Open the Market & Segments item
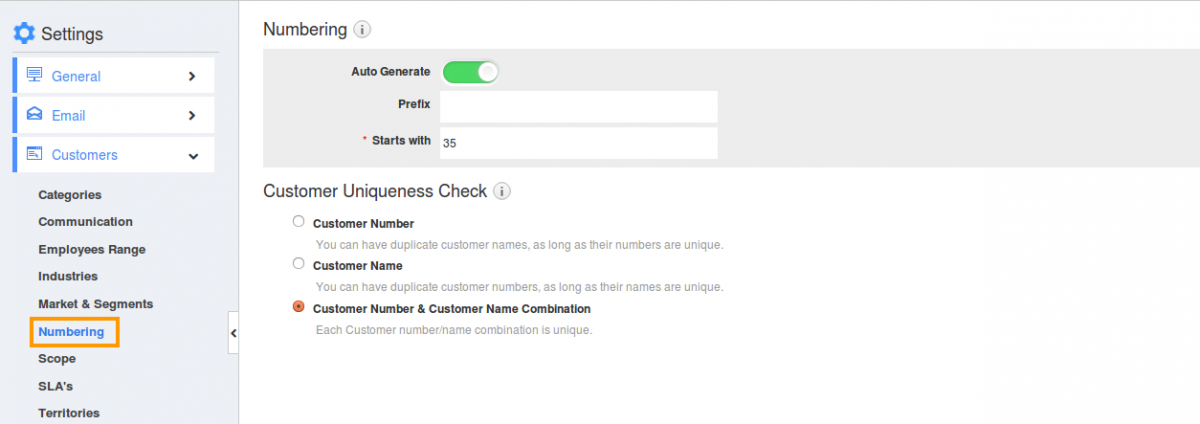Screen dimensions: 1200x424 coord(96,304)
